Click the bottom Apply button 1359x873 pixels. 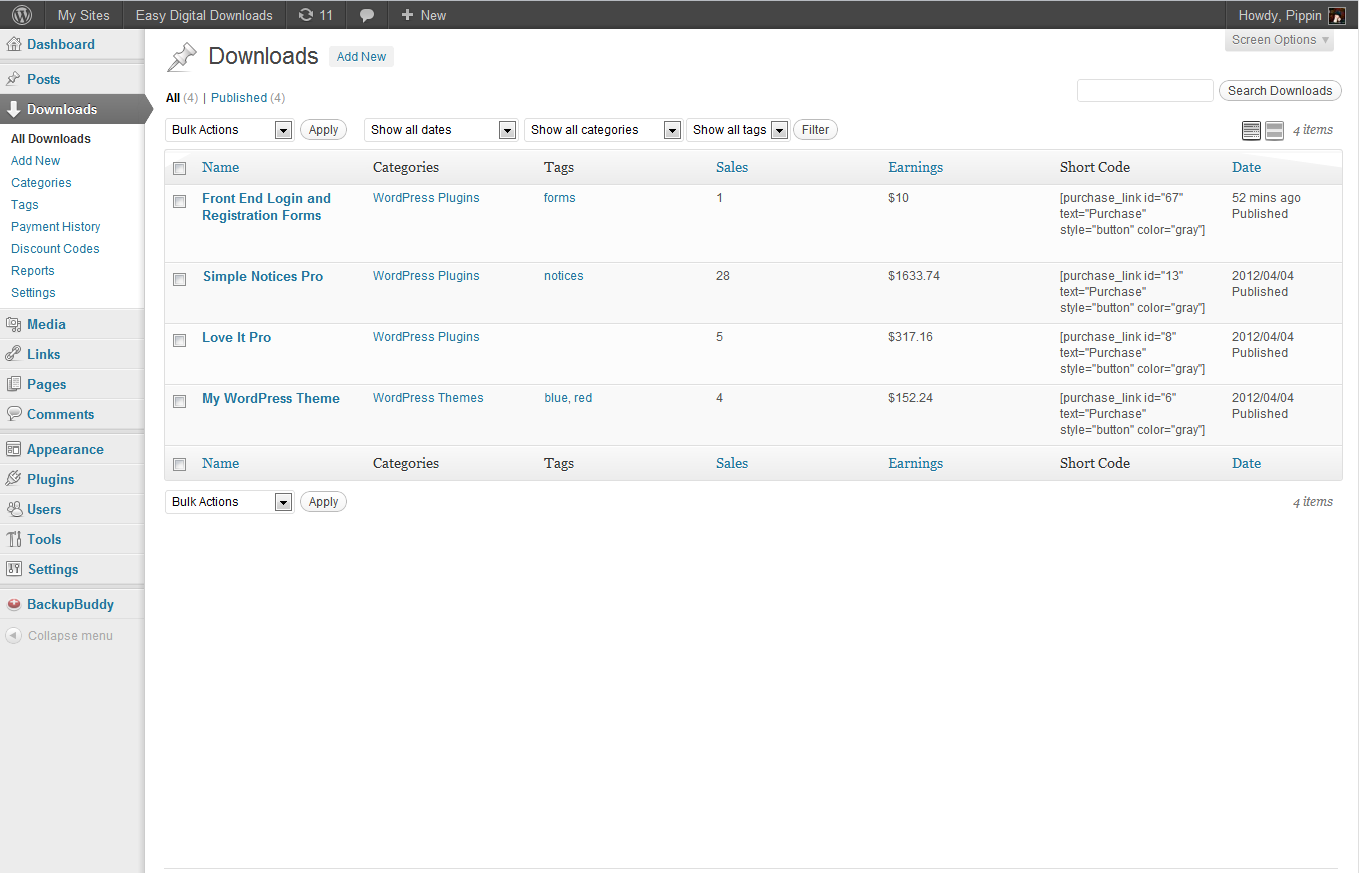(323, 502)
